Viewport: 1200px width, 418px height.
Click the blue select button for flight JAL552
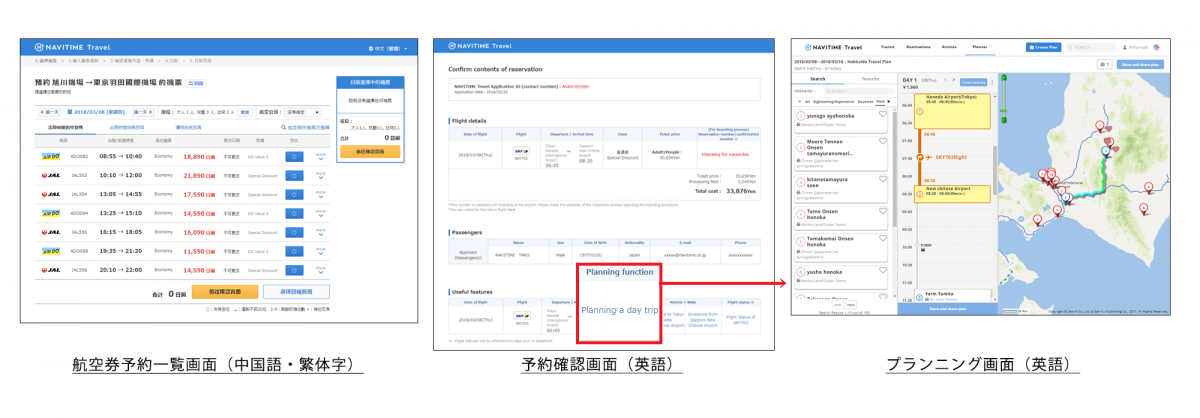(295, 174)
